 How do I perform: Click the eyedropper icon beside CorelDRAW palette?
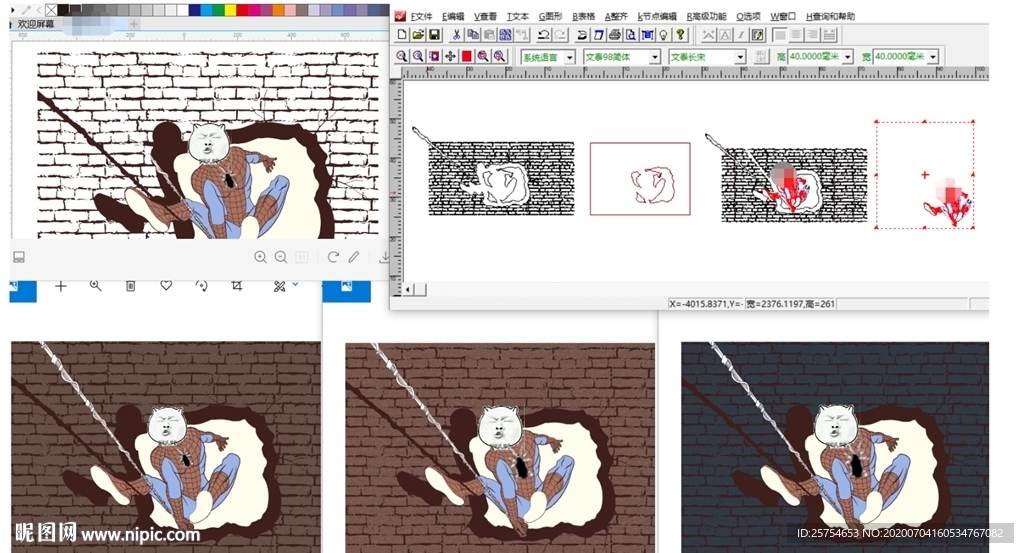pyautogui.click(x=26, y=10)
